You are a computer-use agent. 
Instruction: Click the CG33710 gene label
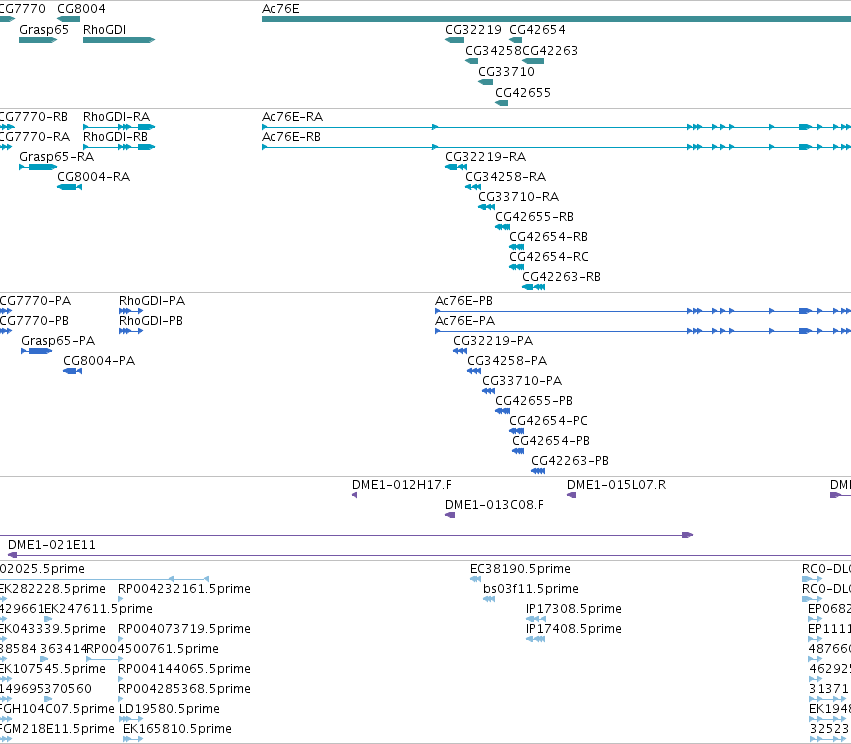coord(506,72)
